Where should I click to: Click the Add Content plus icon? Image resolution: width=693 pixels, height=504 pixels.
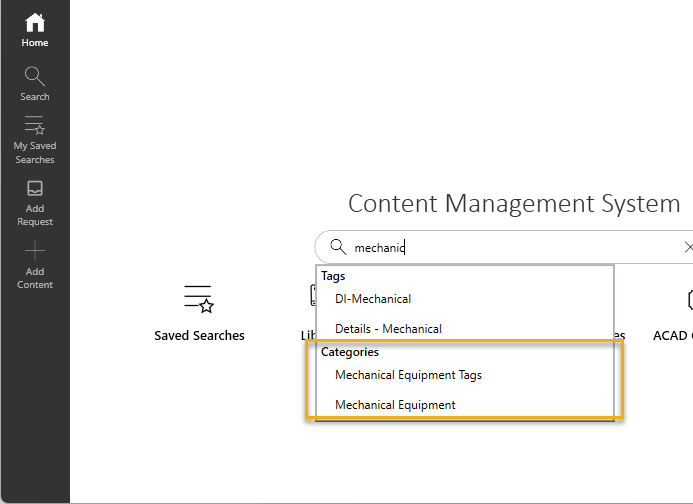tap(35, 250)
